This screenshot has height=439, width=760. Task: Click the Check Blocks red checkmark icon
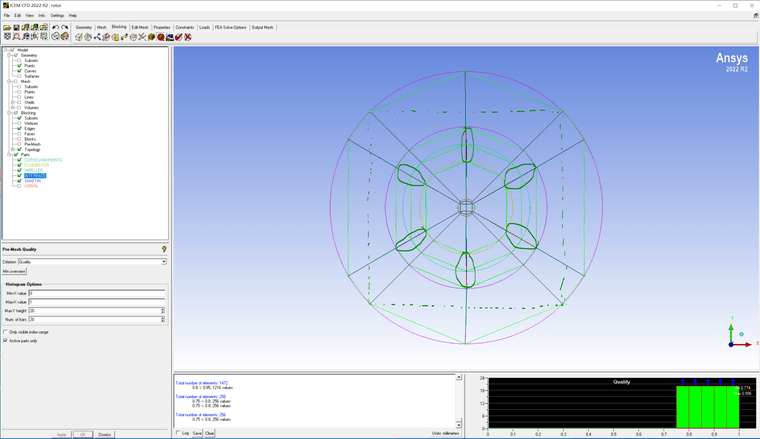click(179, 37)
